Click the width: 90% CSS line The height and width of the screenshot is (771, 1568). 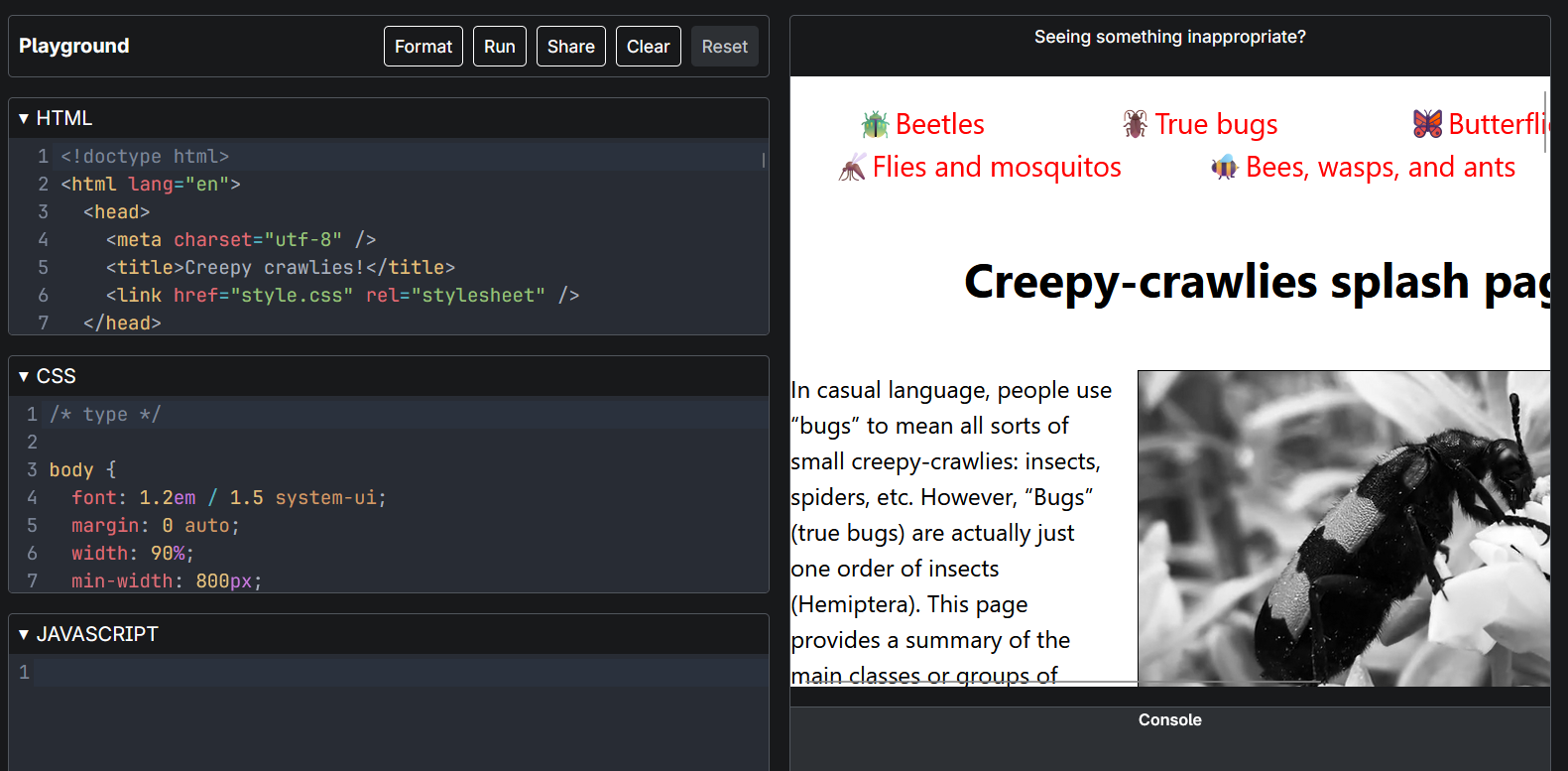pyautogui.click(x=133, y=553)
